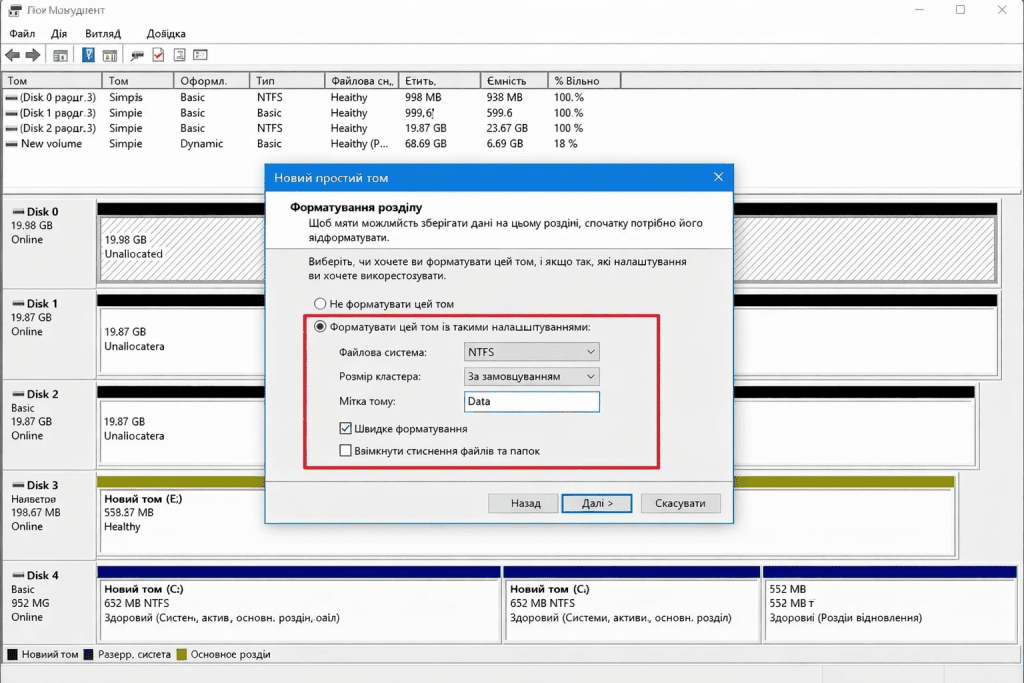The image size is (1024, 683).
Task: Open the 'Файлова система' NTFS dropdown
Action: 532,352
